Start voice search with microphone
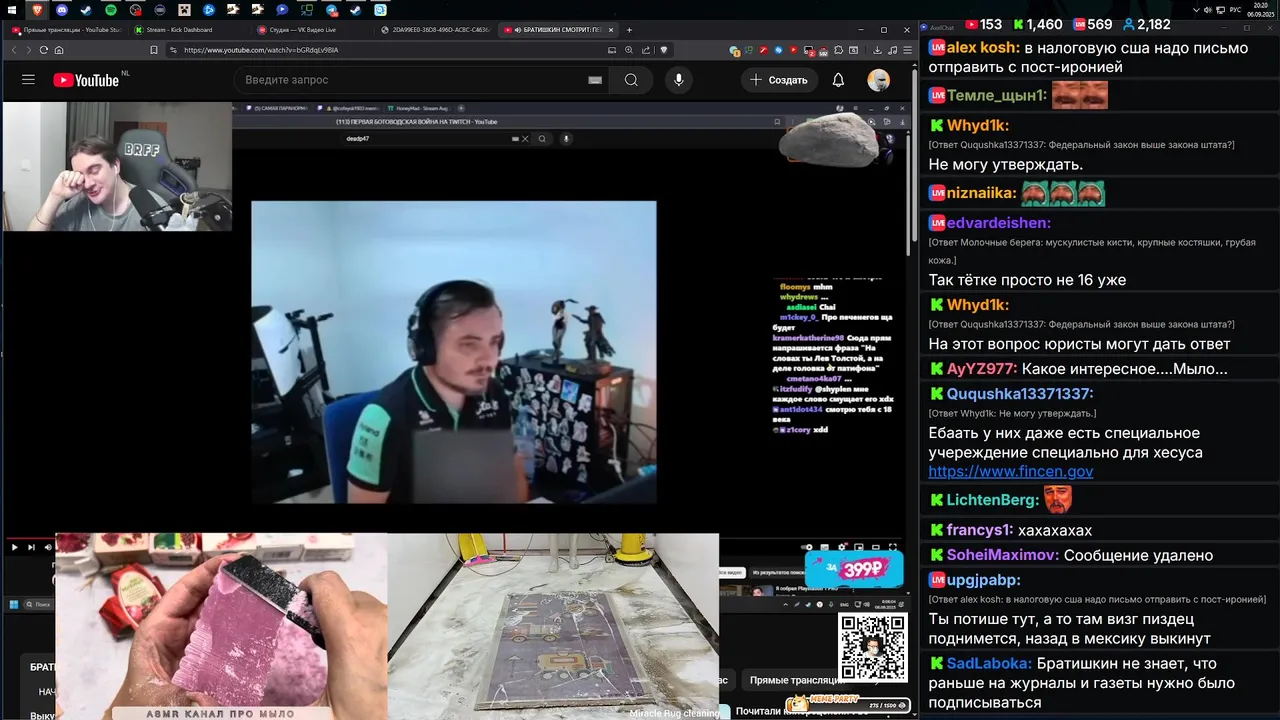1280x720 pixels. pyautogui.click(x=679, y=80)
